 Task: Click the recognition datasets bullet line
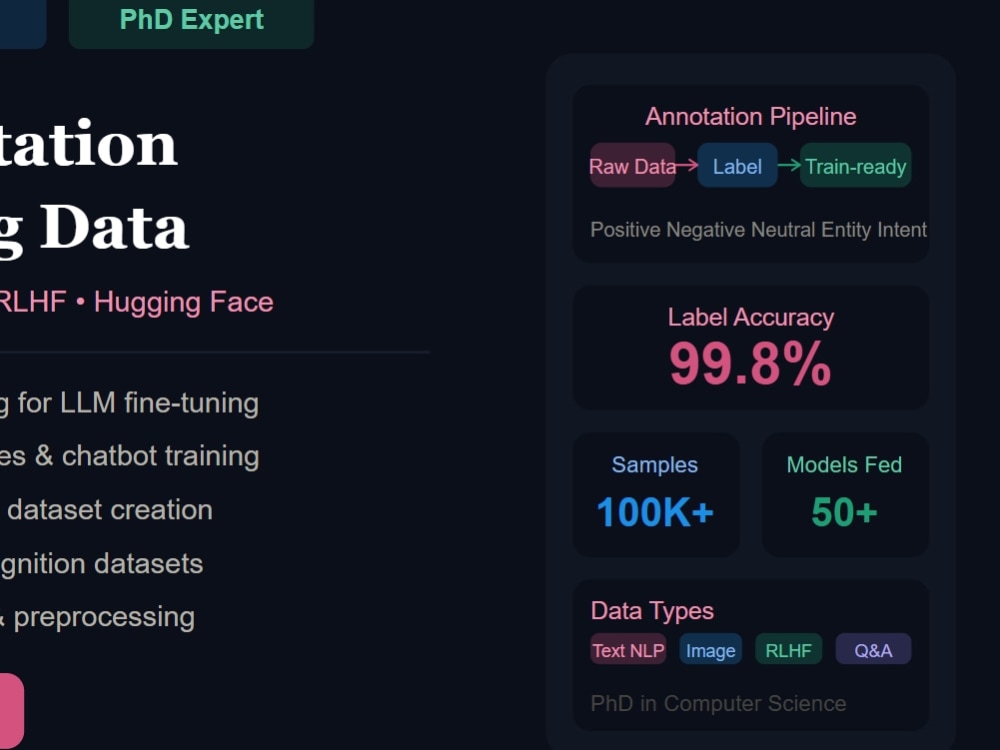(101, 564)
